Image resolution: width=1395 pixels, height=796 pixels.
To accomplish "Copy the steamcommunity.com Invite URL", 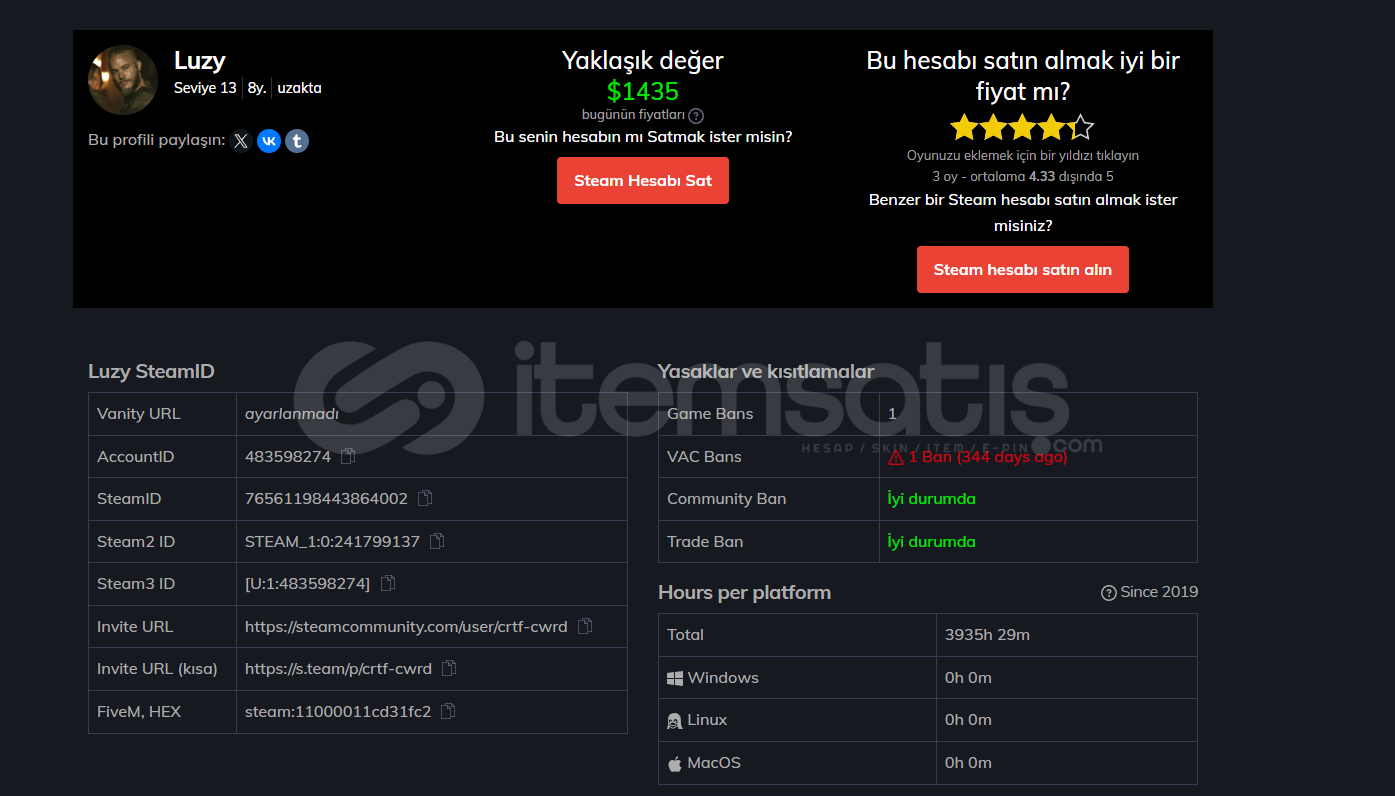I will point(585,626).
